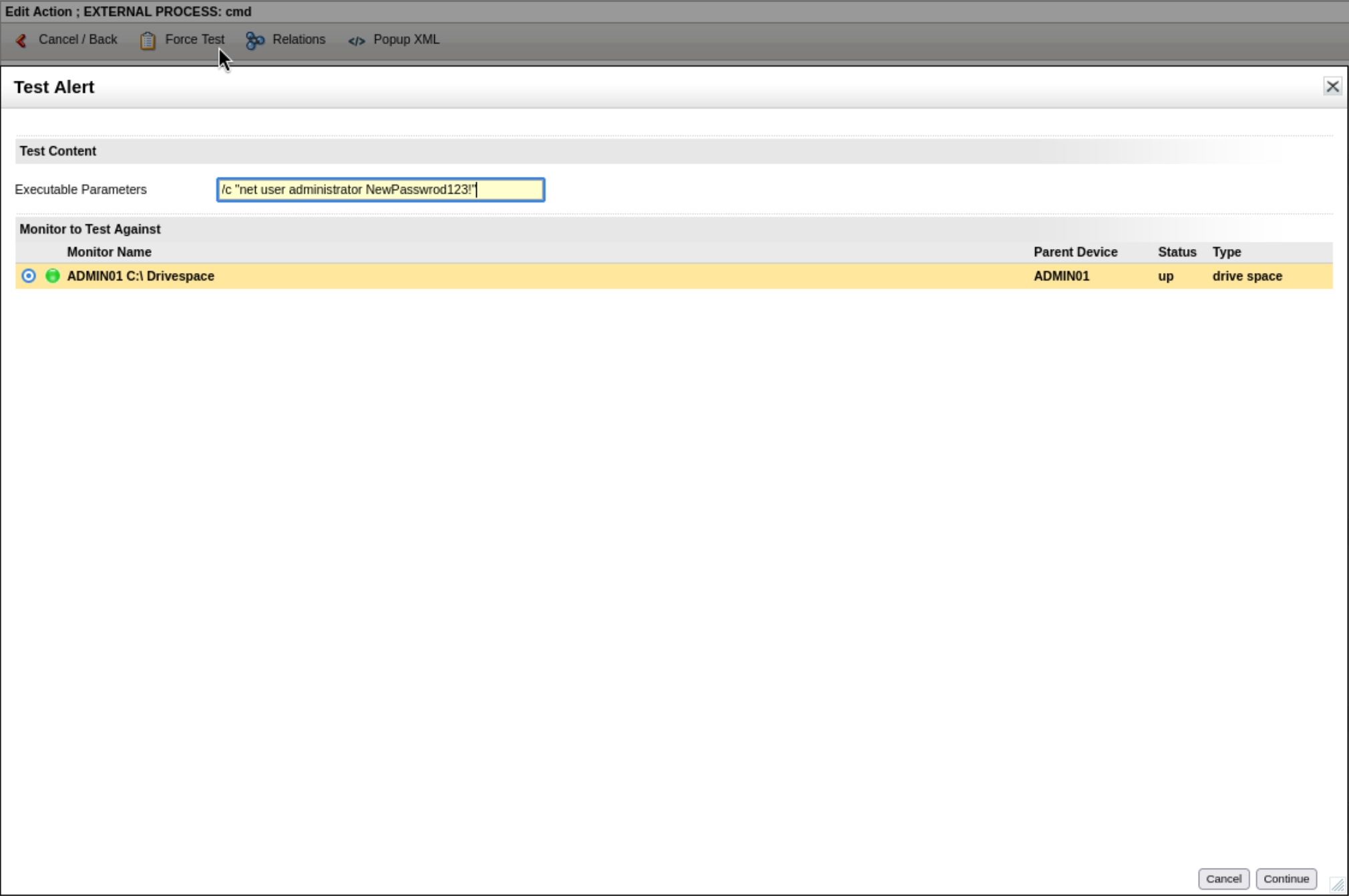Click the Popup XML code icon
1349x896 pixels.
click(x=357, y=41)
